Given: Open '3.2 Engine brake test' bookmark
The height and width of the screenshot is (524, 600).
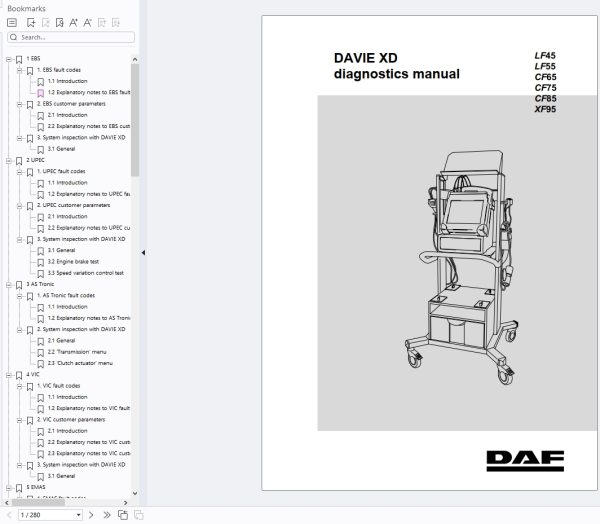Looking at the screenshot, I should pos(73,261).
